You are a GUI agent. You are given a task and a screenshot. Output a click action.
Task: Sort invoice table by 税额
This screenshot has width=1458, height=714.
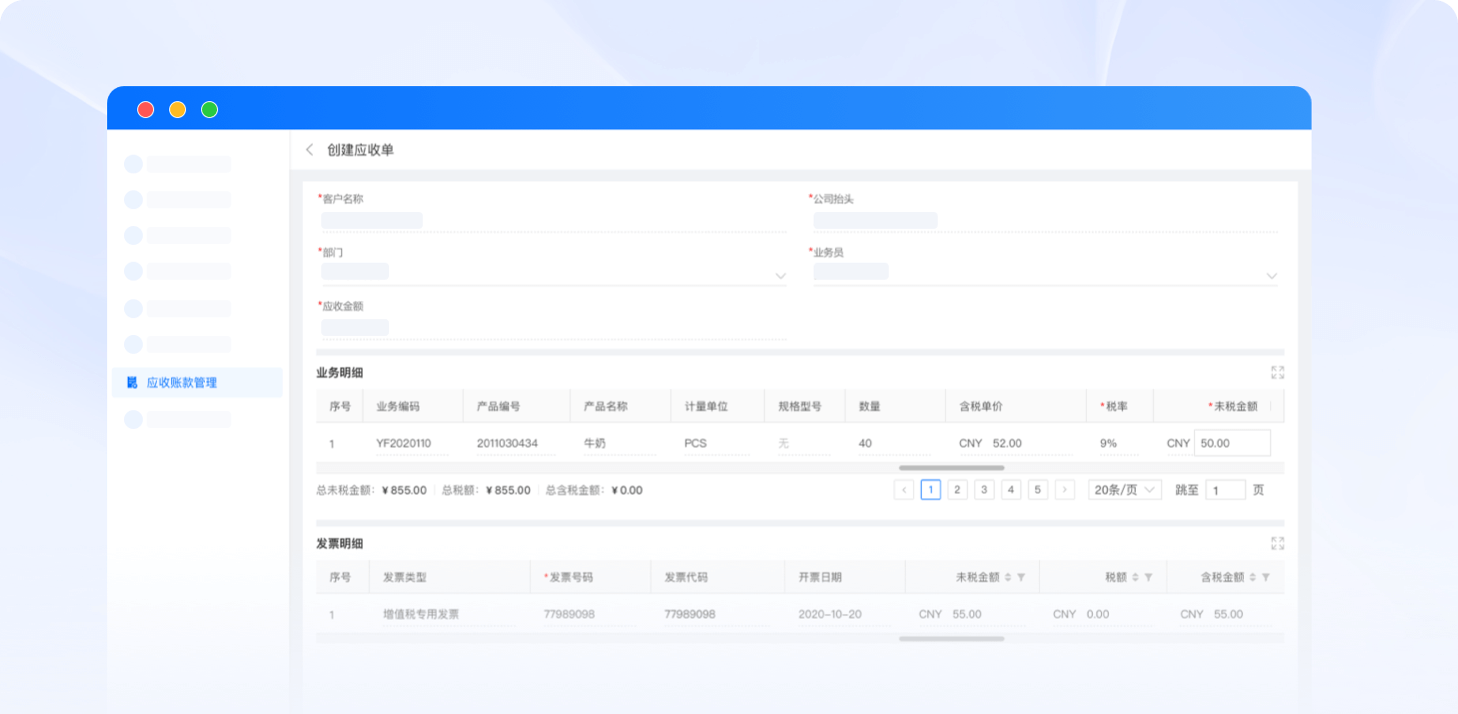tap(1135, 578)
